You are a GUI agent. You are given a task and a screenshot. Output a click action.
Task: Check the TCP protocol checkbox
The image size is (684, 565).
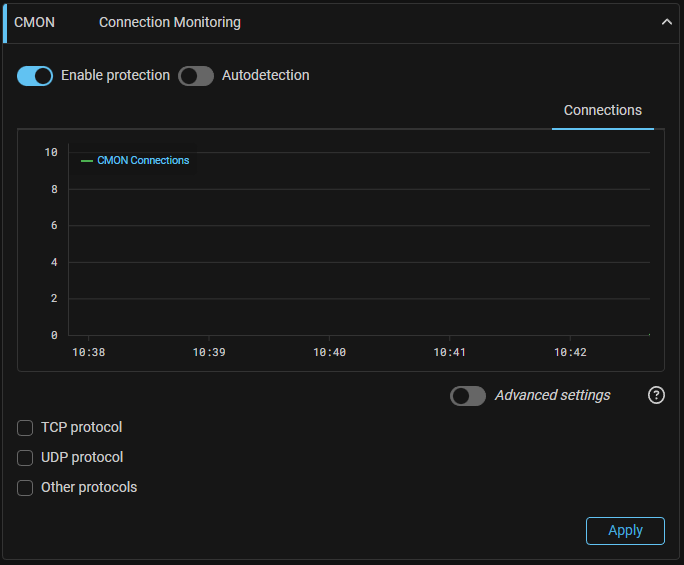pyautogui.click(x=25, y=428)
